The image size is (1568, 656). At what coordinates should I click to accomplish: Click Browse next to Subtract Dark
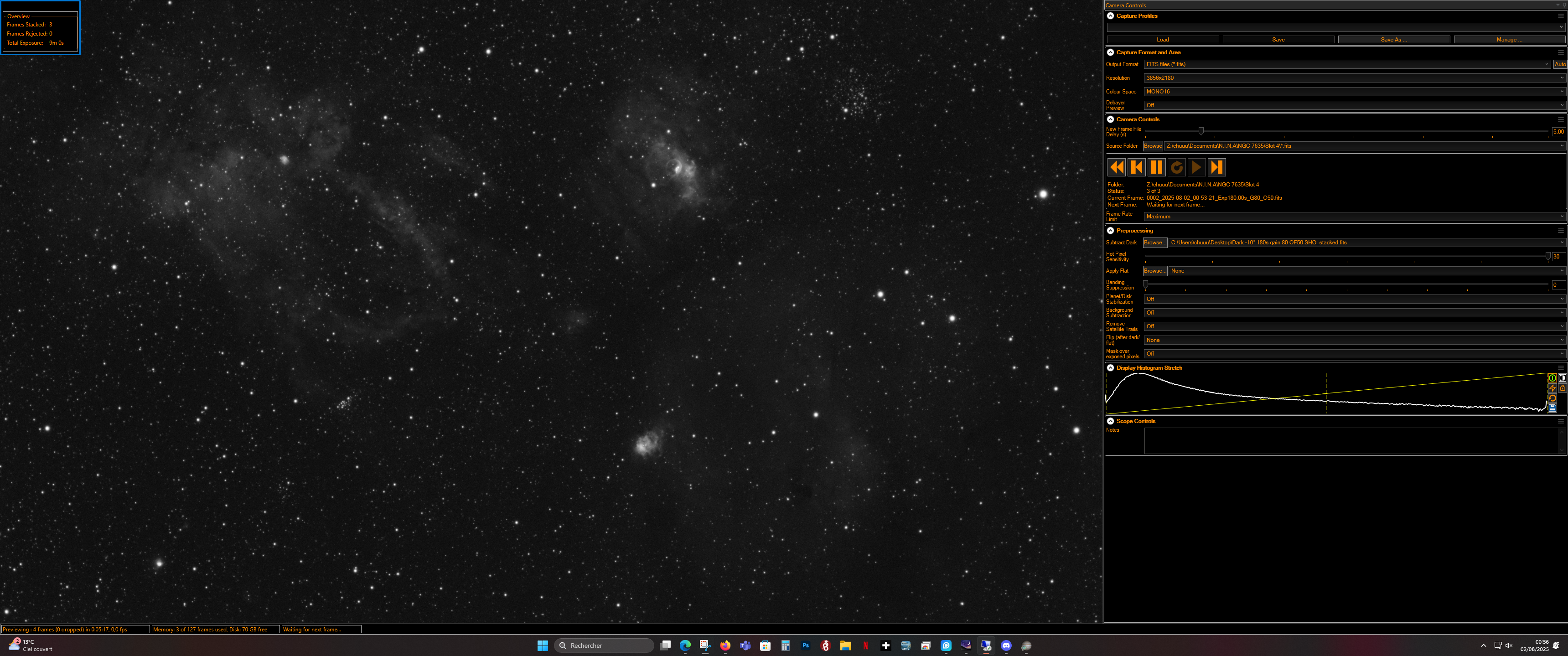[1155, 243]
